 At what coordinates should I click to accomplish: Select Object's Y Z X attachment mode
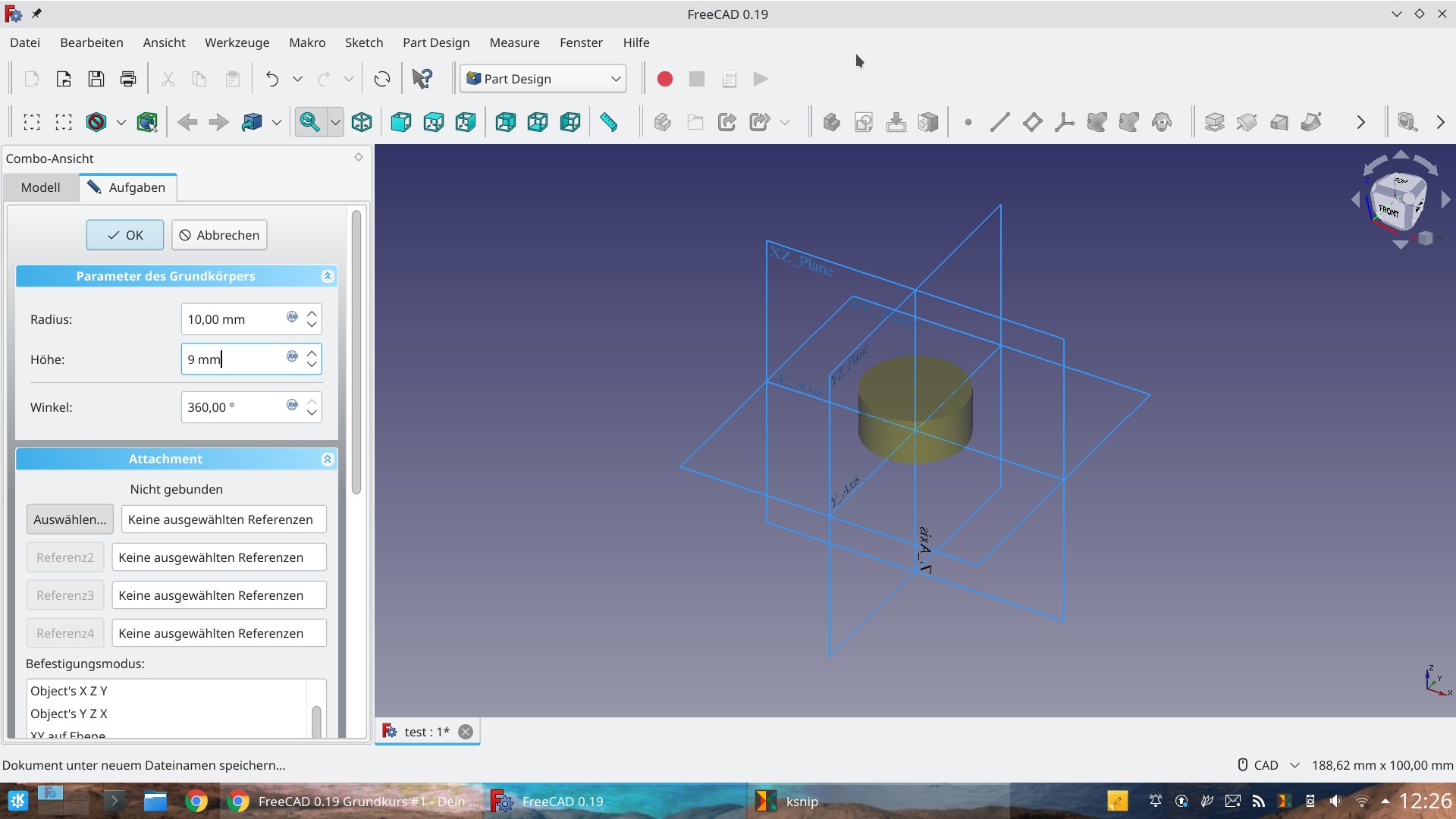click(x=69, y=714)
